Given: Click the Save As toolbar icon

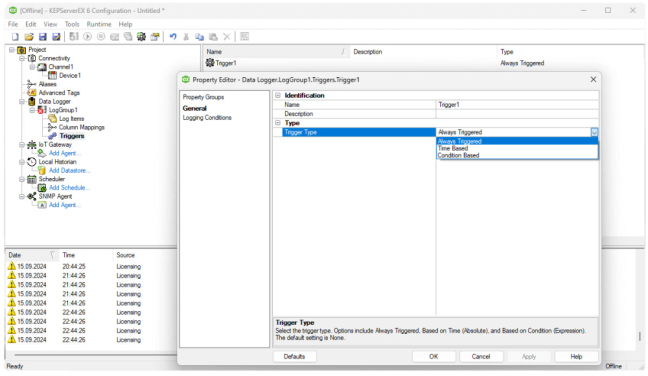Looking at the screenshot, I should (56, 37).
